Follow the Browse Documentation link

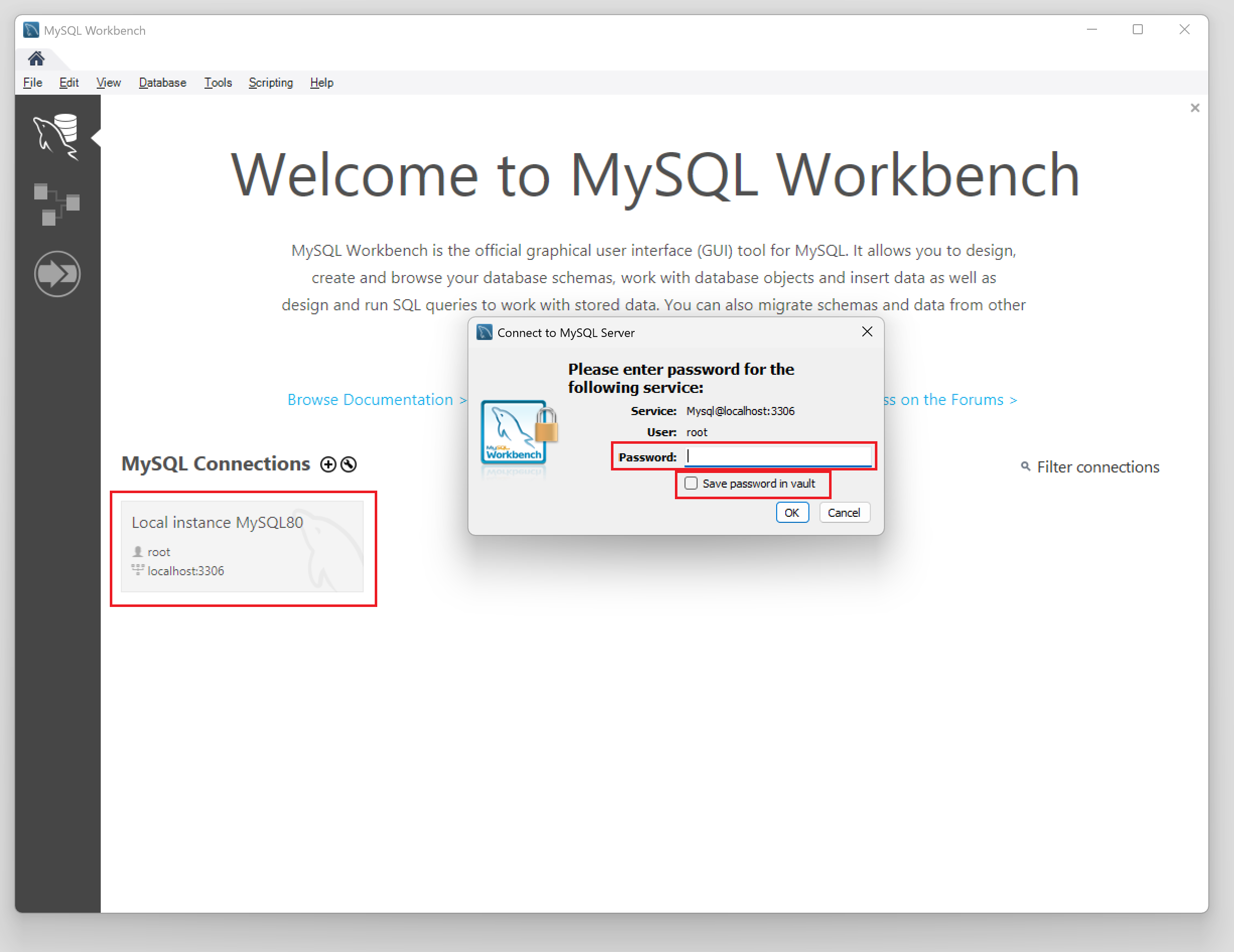pos(377,399)
